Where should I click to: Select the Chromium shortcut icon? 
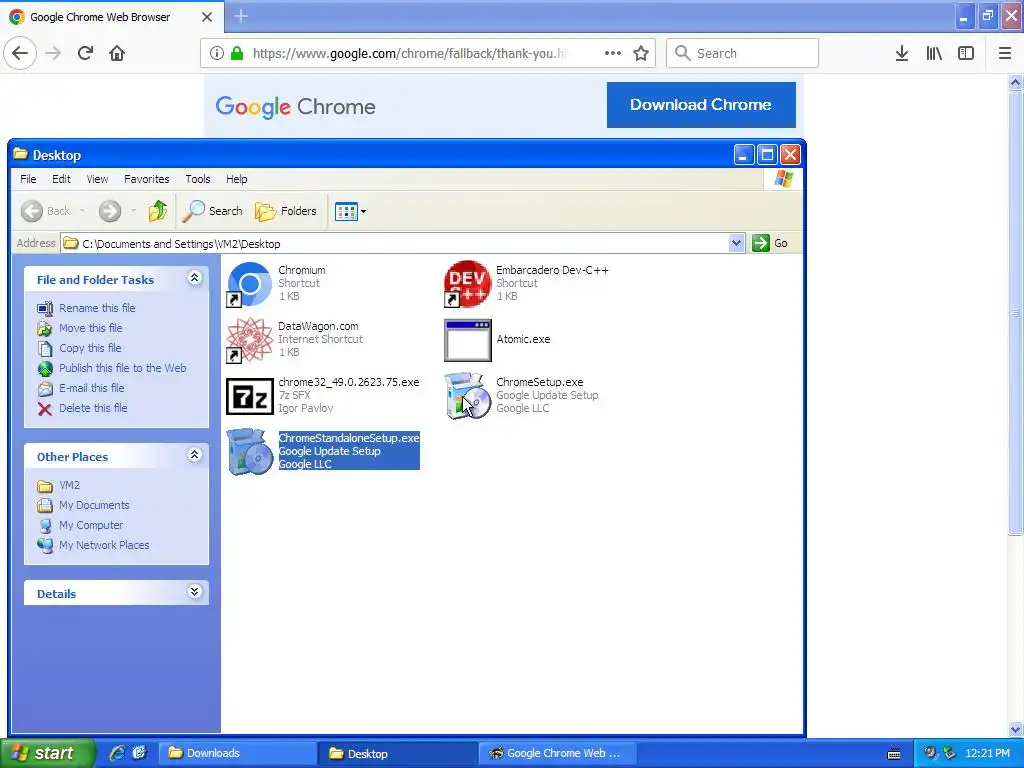tap(249, 284)
